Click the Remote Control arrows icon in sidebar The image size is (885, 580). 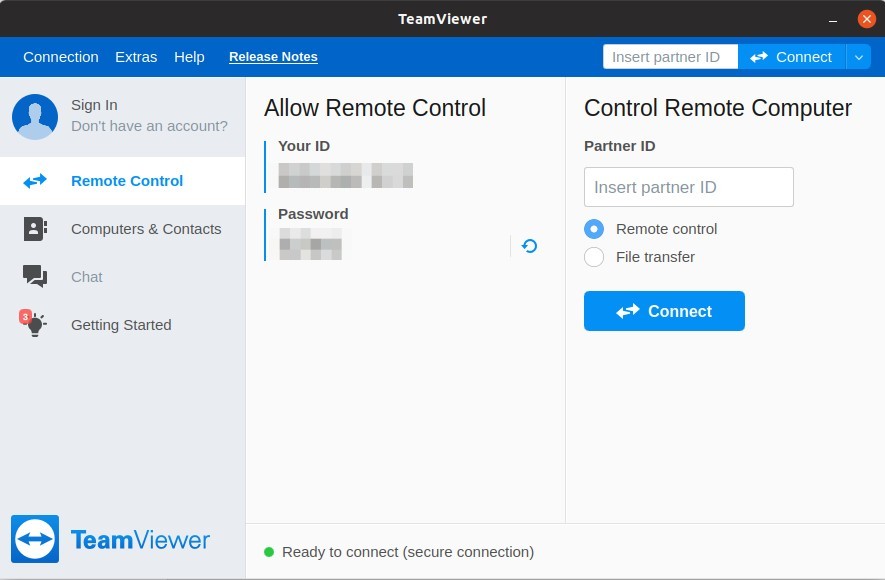[35, 181]
